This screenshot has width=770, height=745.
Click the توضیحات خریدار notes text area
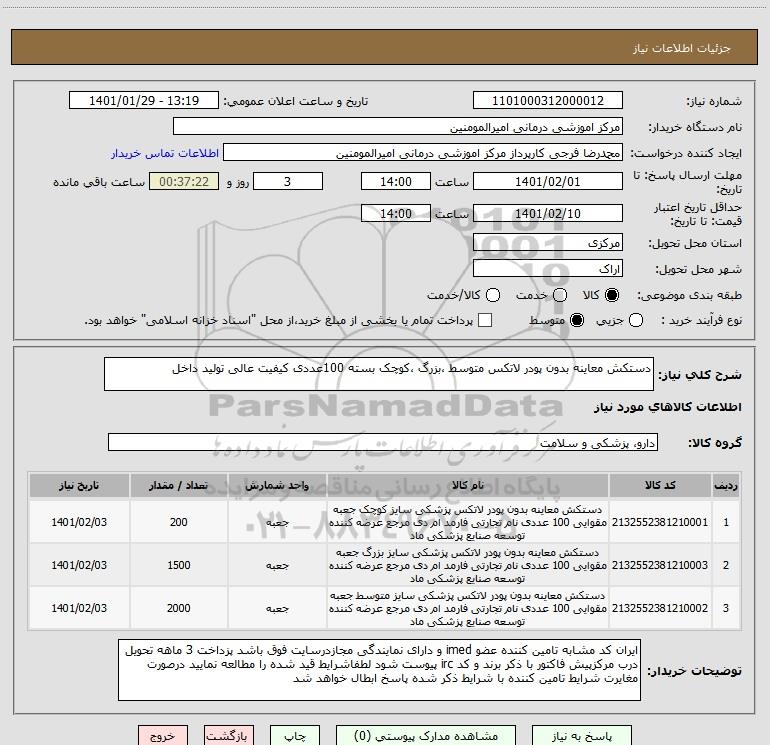[x=379, y=670]
